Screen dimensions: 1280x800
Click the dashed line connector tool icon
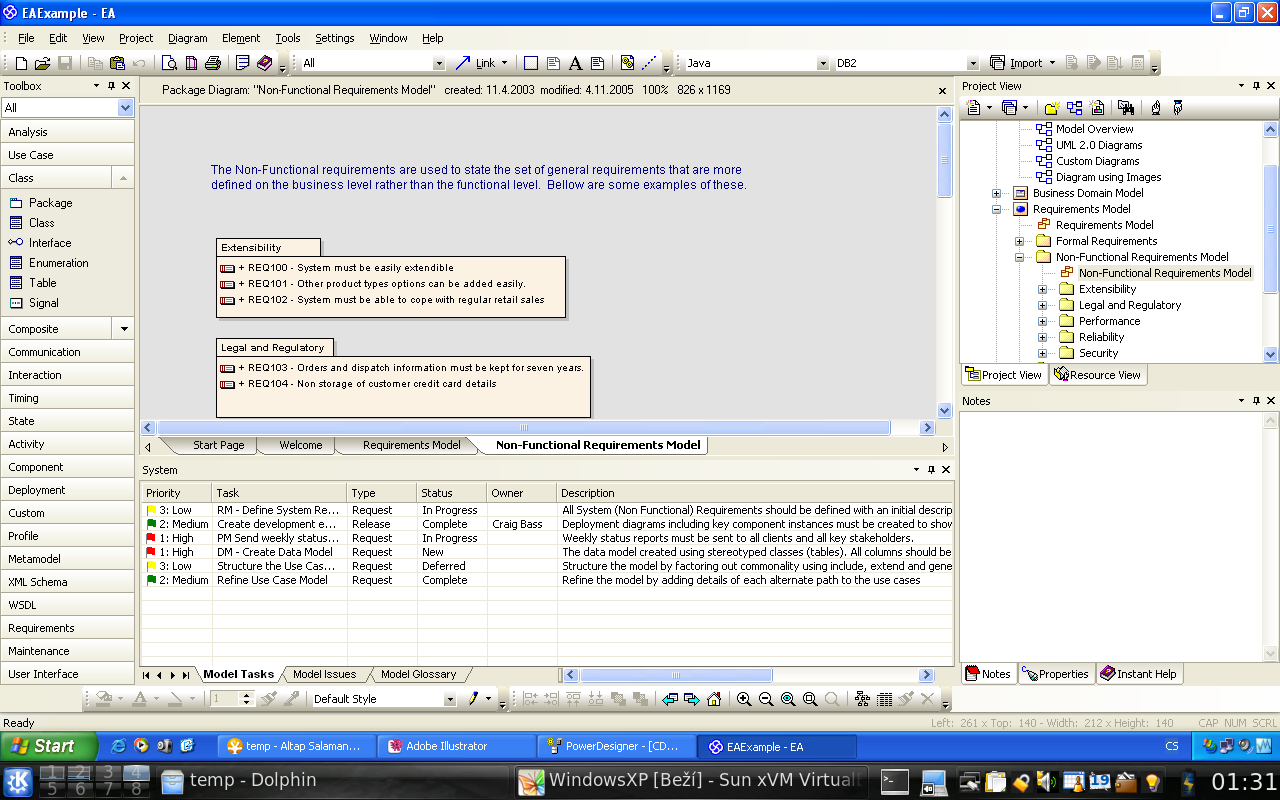pos(649,63)
